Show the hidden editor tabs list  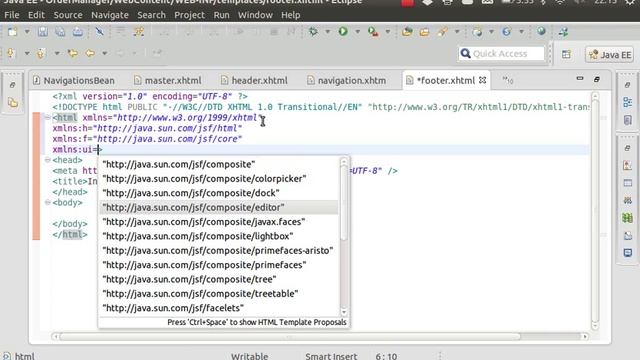(507, 80)
